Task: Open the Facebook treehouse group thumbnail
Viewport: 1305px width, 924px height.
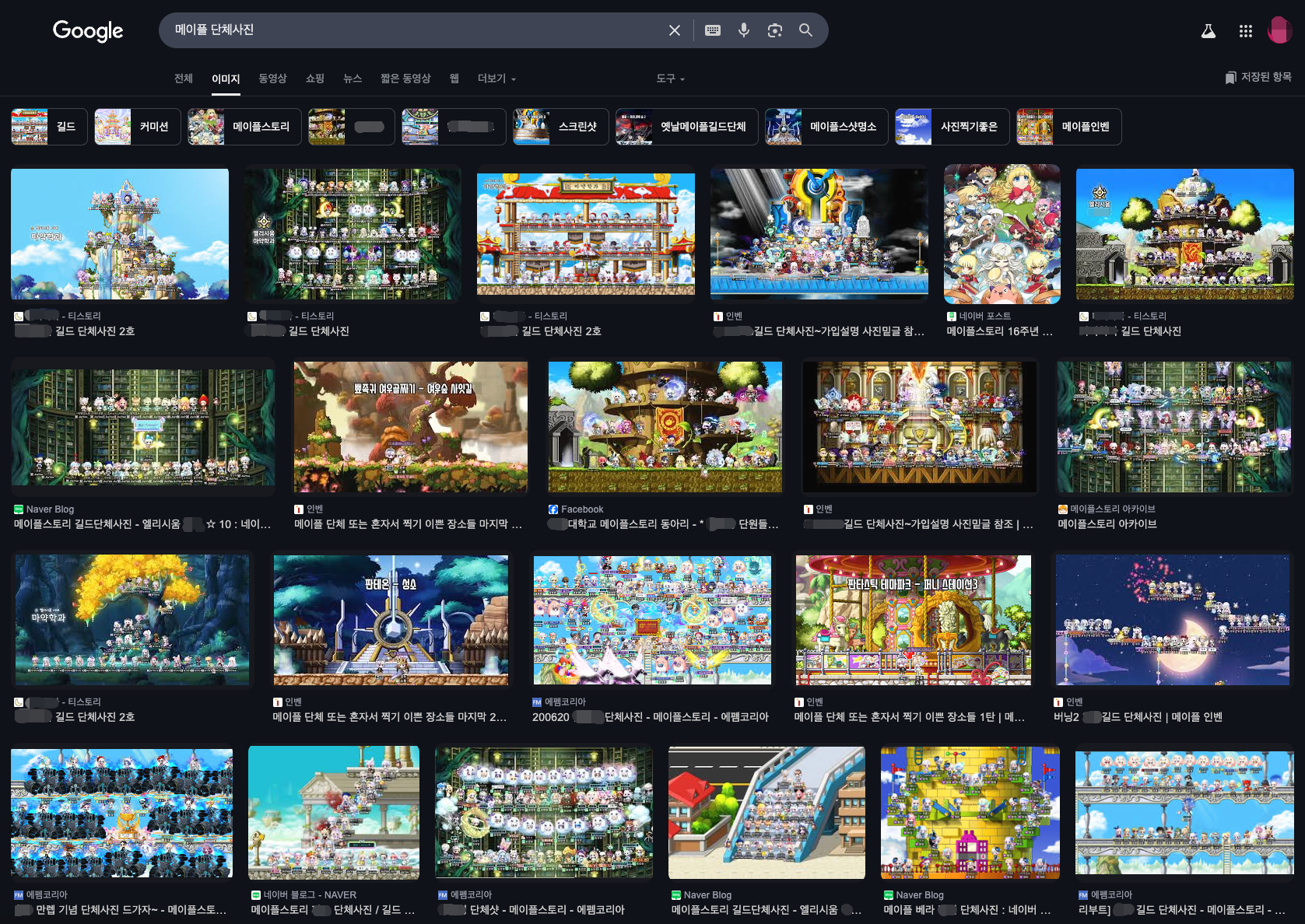Action: 665,426
